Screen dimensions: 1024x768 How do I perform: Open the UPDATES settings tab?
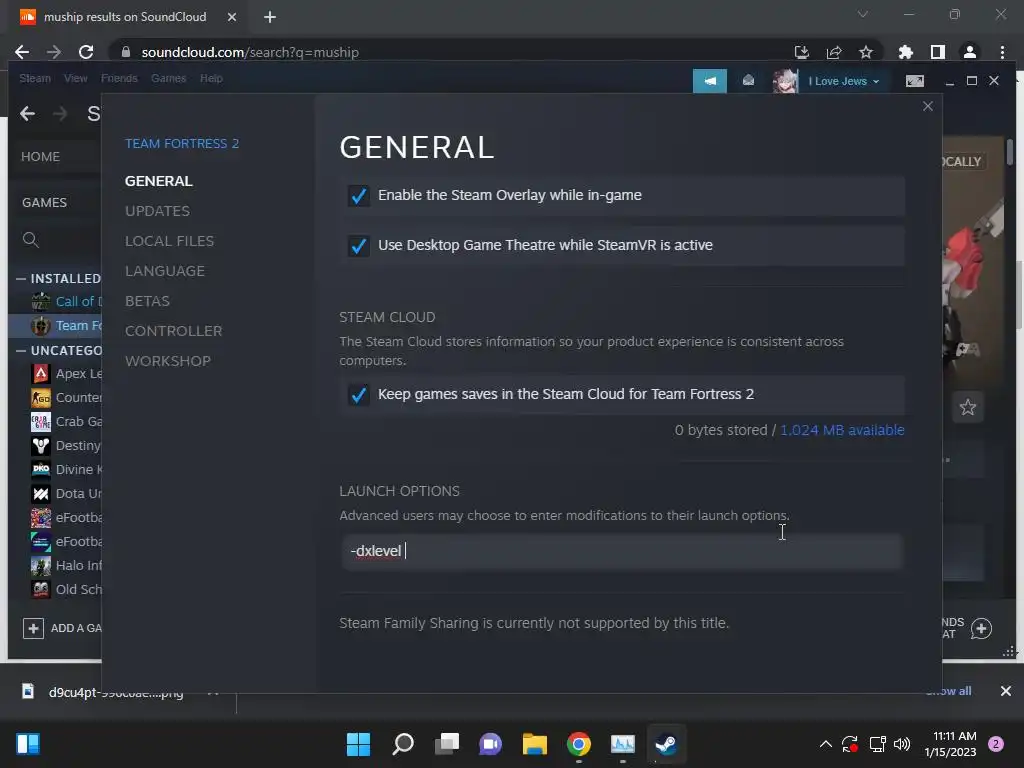click(x=157, y=211)
